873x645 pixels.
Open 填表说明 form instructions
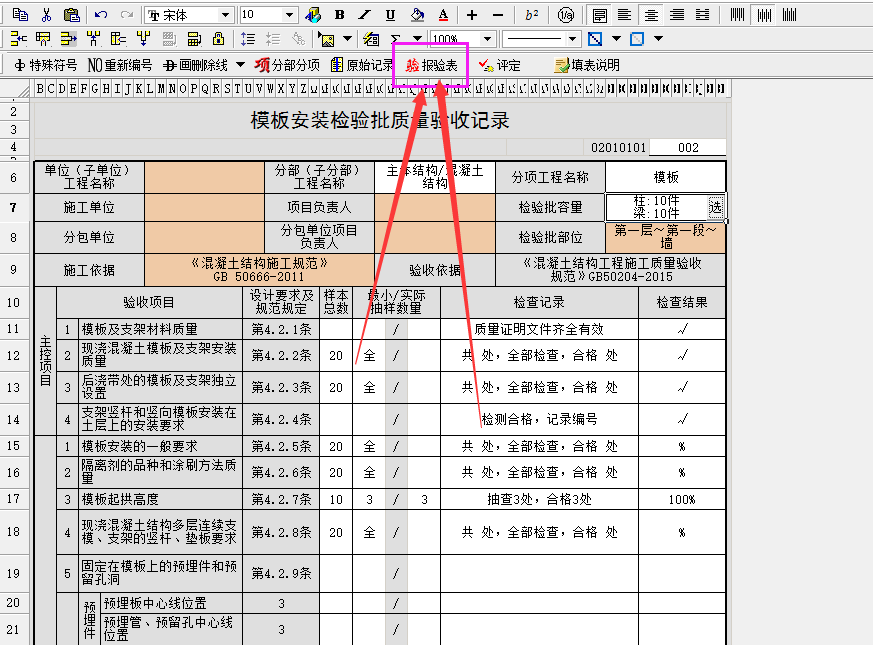click(587, 65)
